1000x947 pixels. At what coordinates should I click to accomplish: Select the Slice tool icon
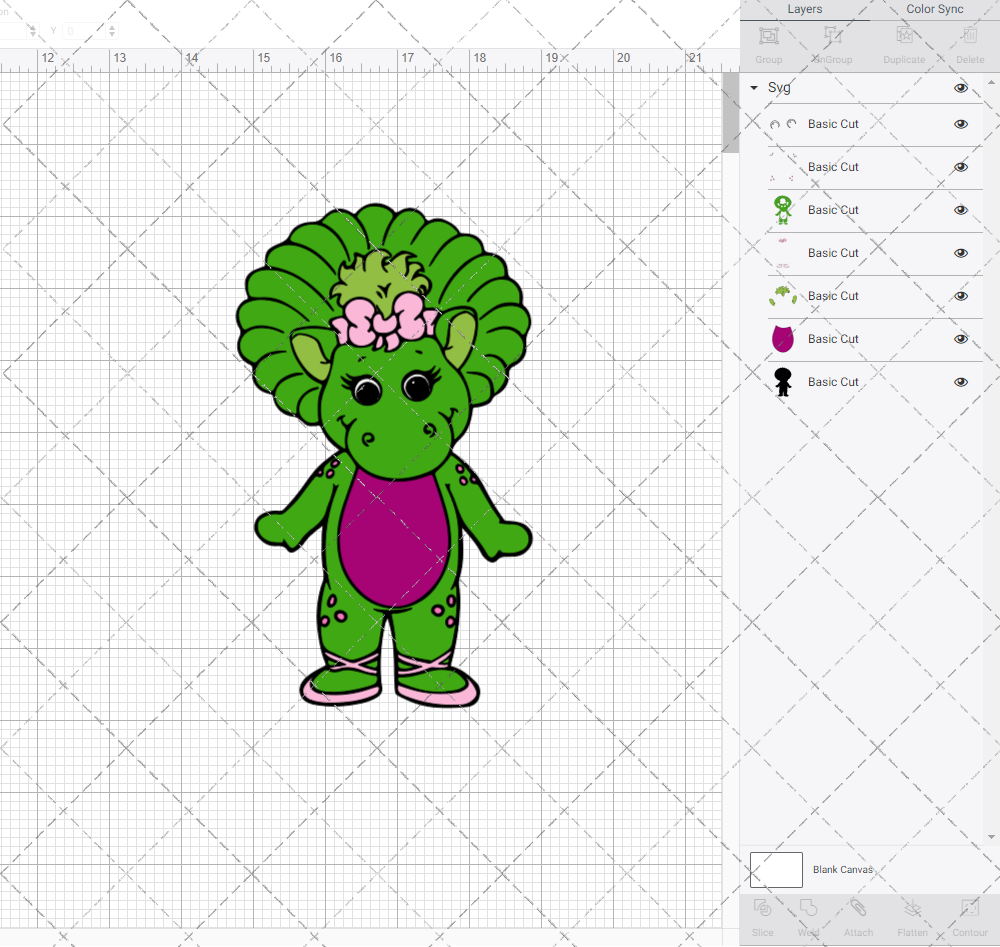pos(762,907)
